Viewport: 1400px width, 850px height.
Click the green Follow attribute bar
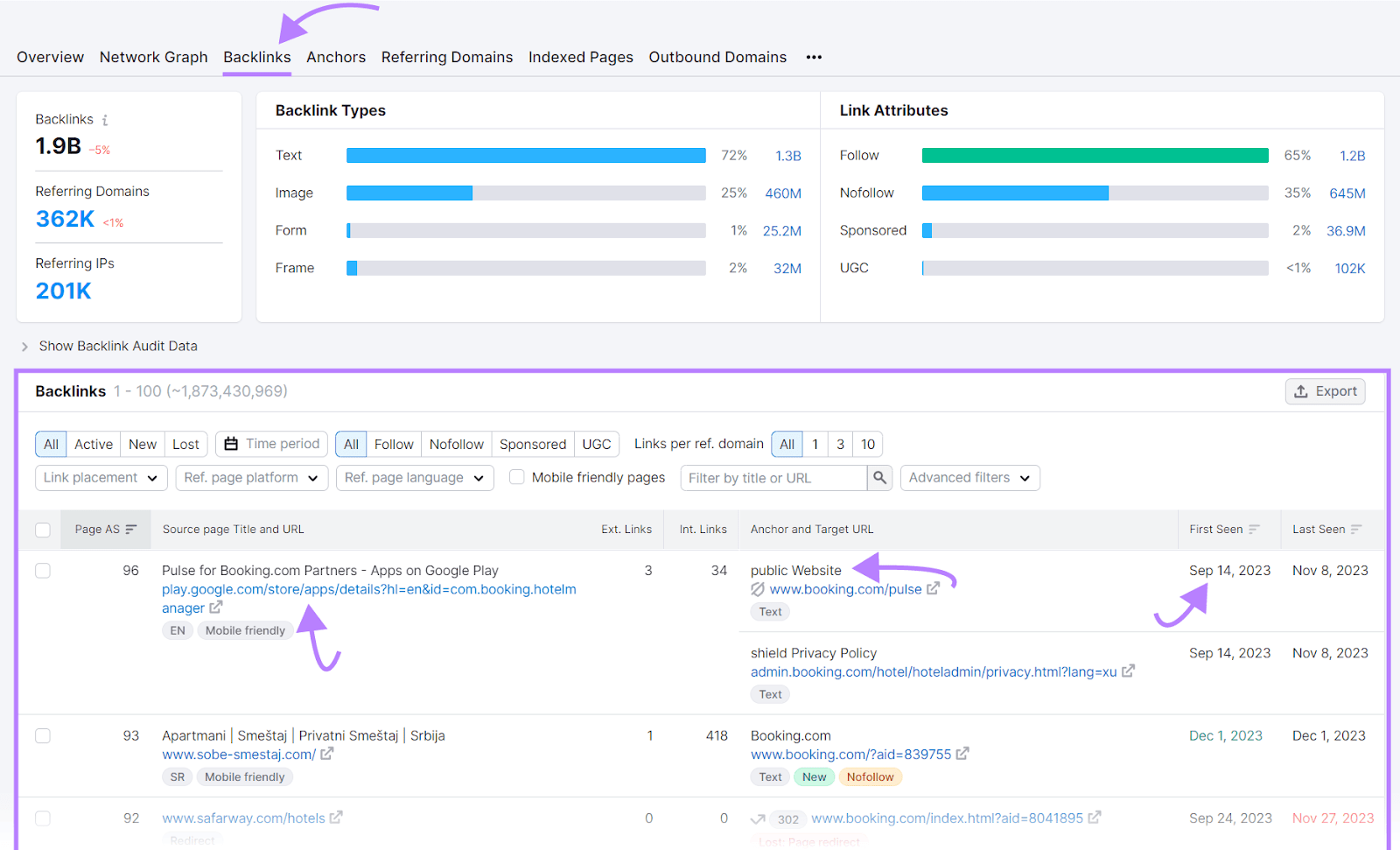coord(1095,155)
